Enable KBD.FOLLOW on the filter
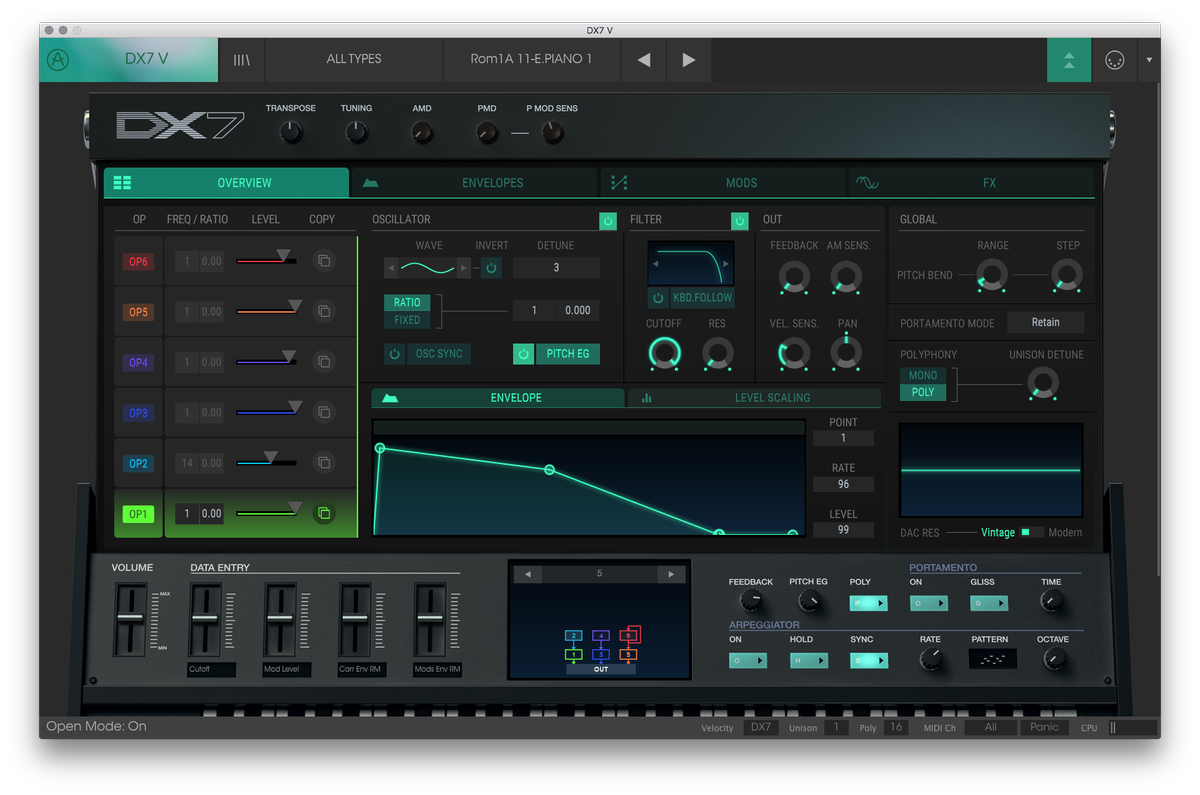The height and width of the screenshot is (795, 1200). (x=691, y=298)
